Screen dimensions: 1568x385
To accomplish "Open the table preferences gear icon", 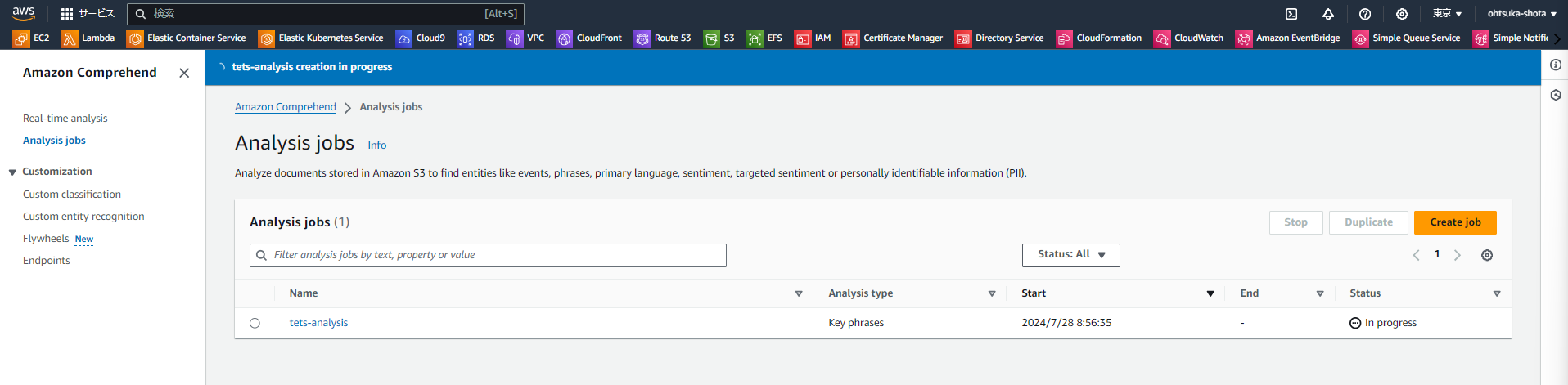I will pyautogui.click(x=1487, y=255).
